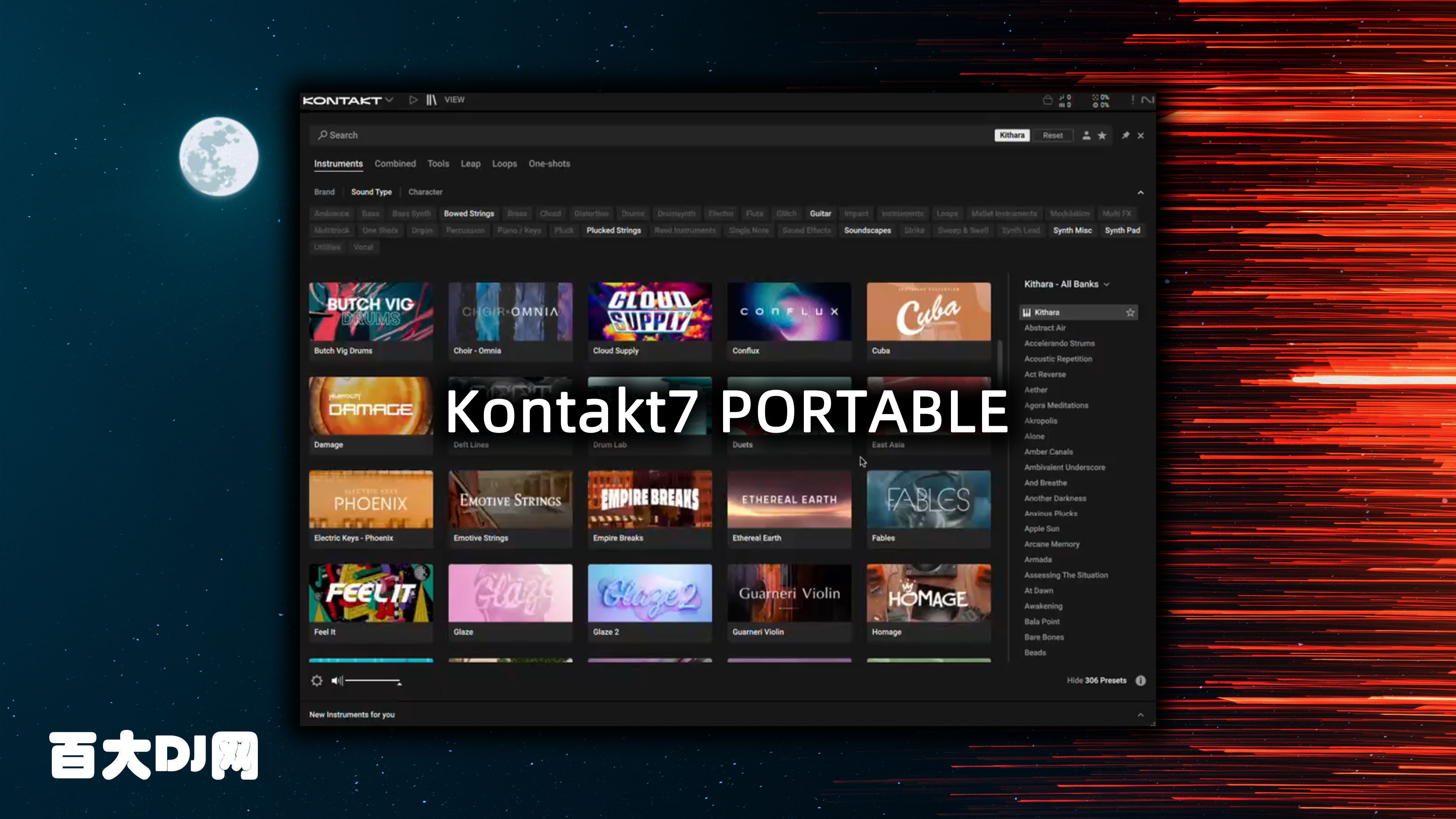
Task: Toggle the Guitar tag
Action: [820, 213]
